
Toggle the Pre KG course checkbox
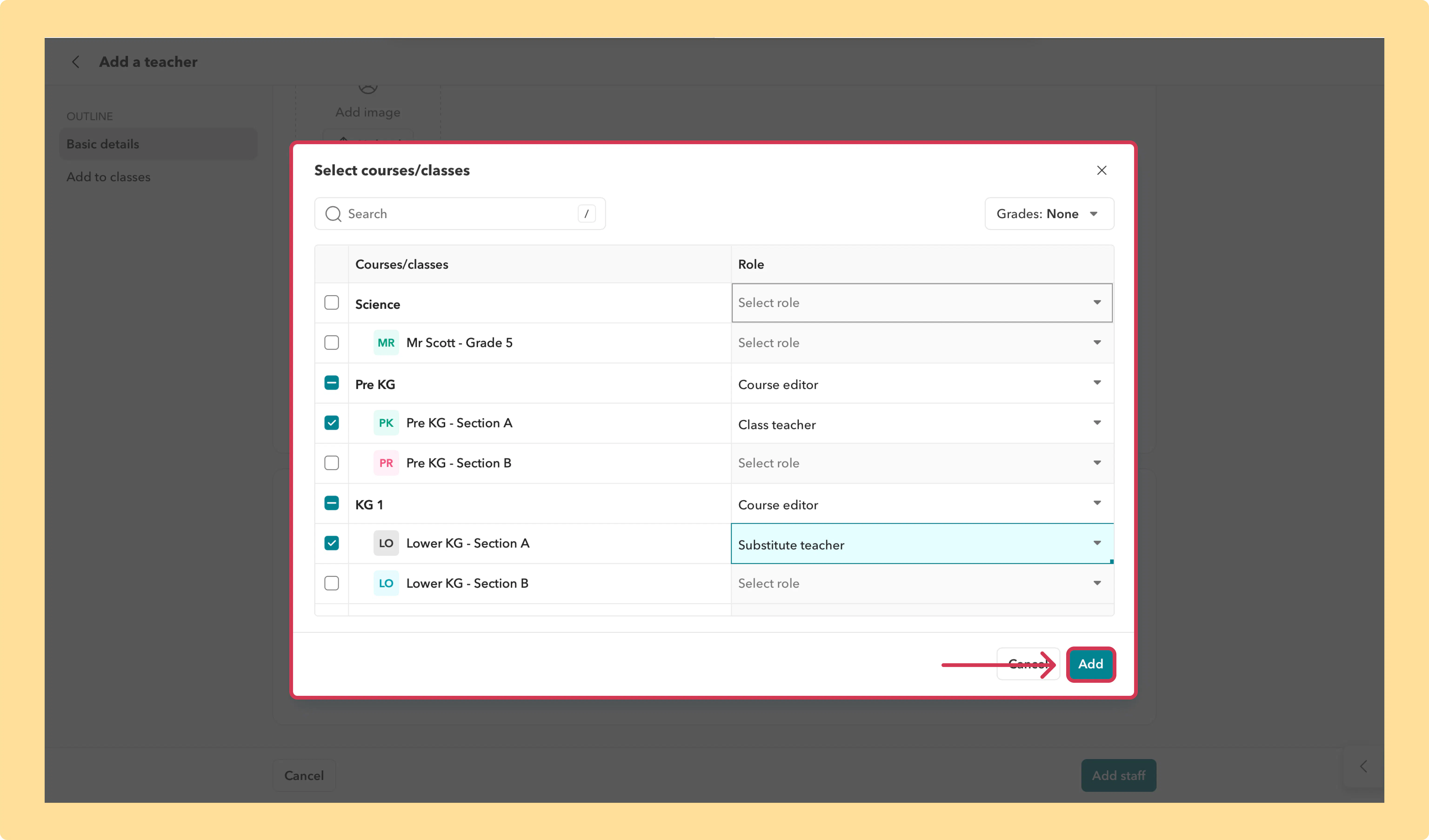332,383
